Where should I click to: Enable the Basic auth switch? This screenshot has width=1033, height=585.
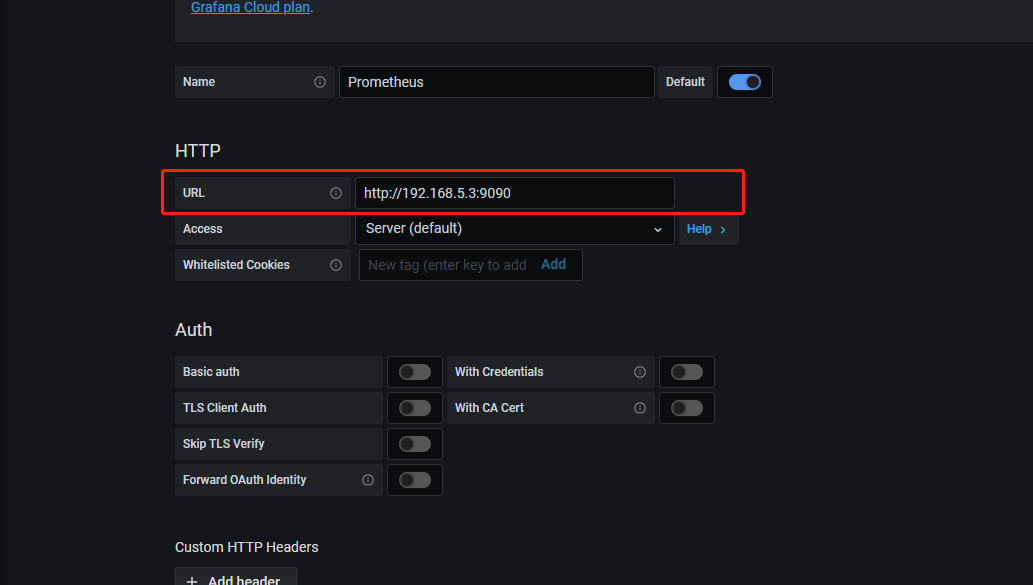pyautogui.click(x=414, y=372)
